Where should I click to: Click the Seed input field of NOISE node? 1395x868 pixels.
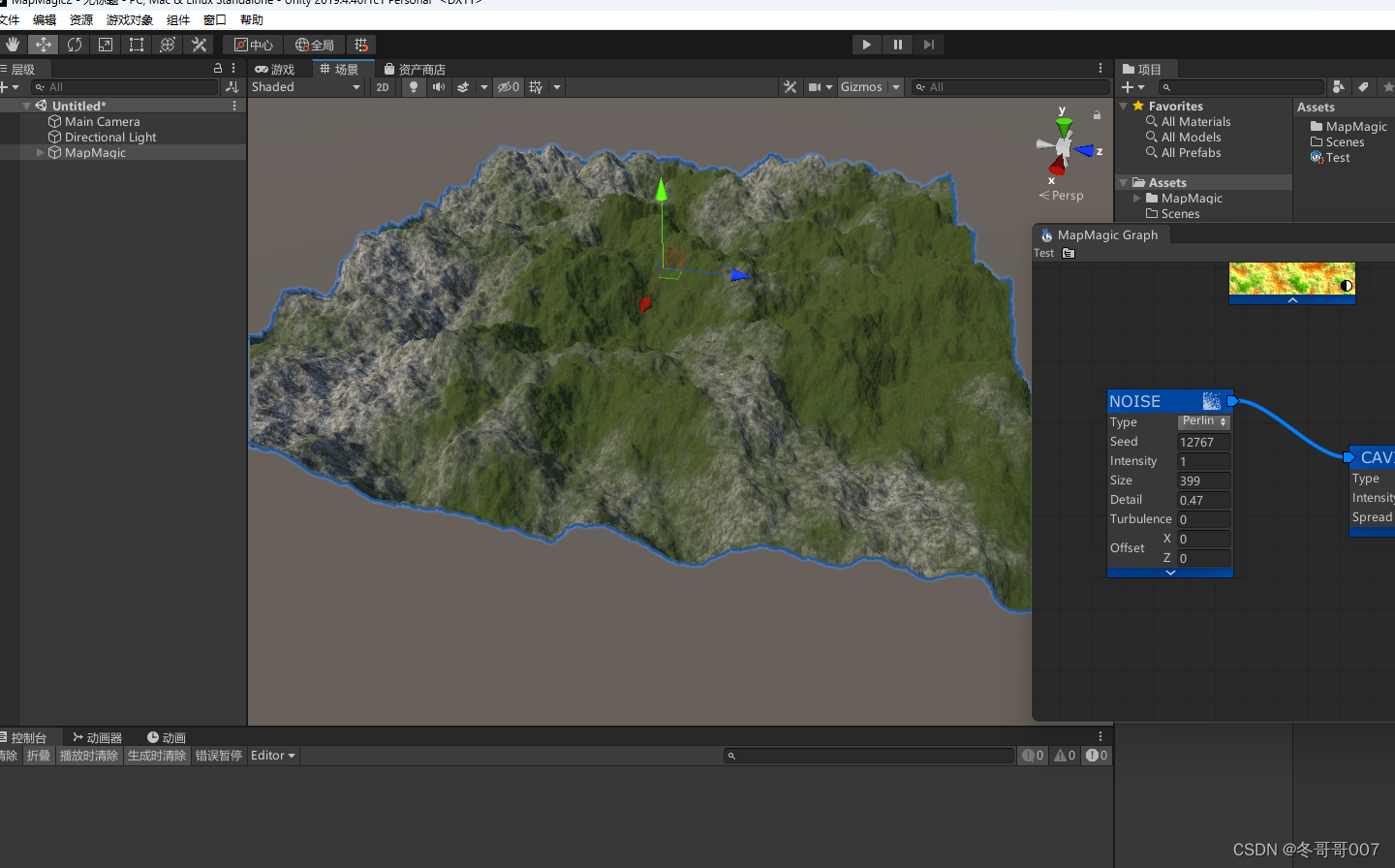point(1203,442)
